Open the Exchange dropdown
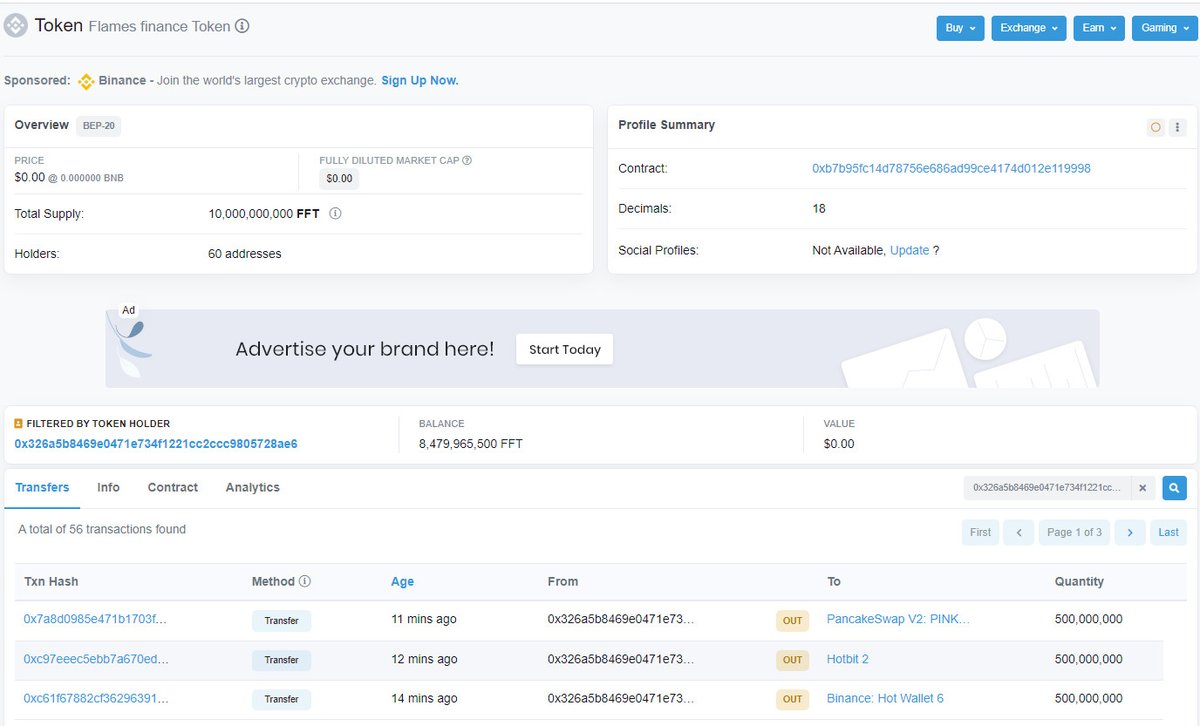This screenshot has width=1200, height=726. click(1028, 28)
